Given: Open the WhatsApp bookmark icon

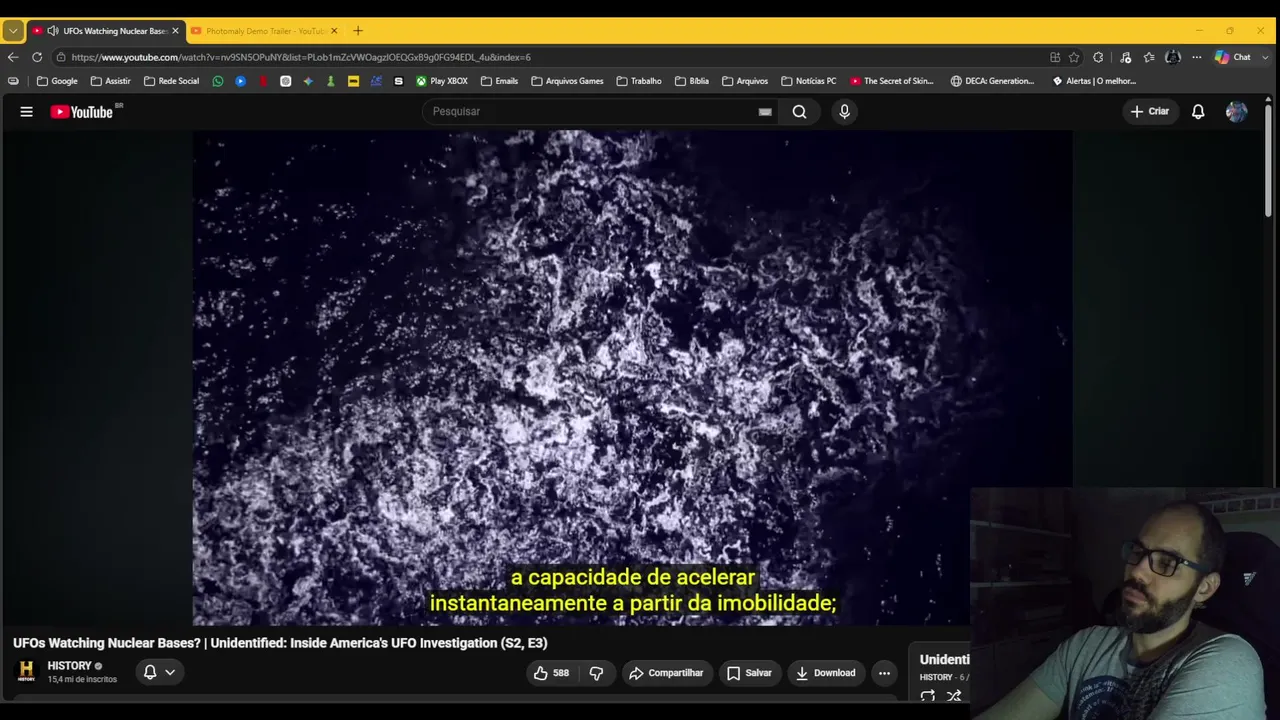Looking at the screenshot, I should 218,81.
